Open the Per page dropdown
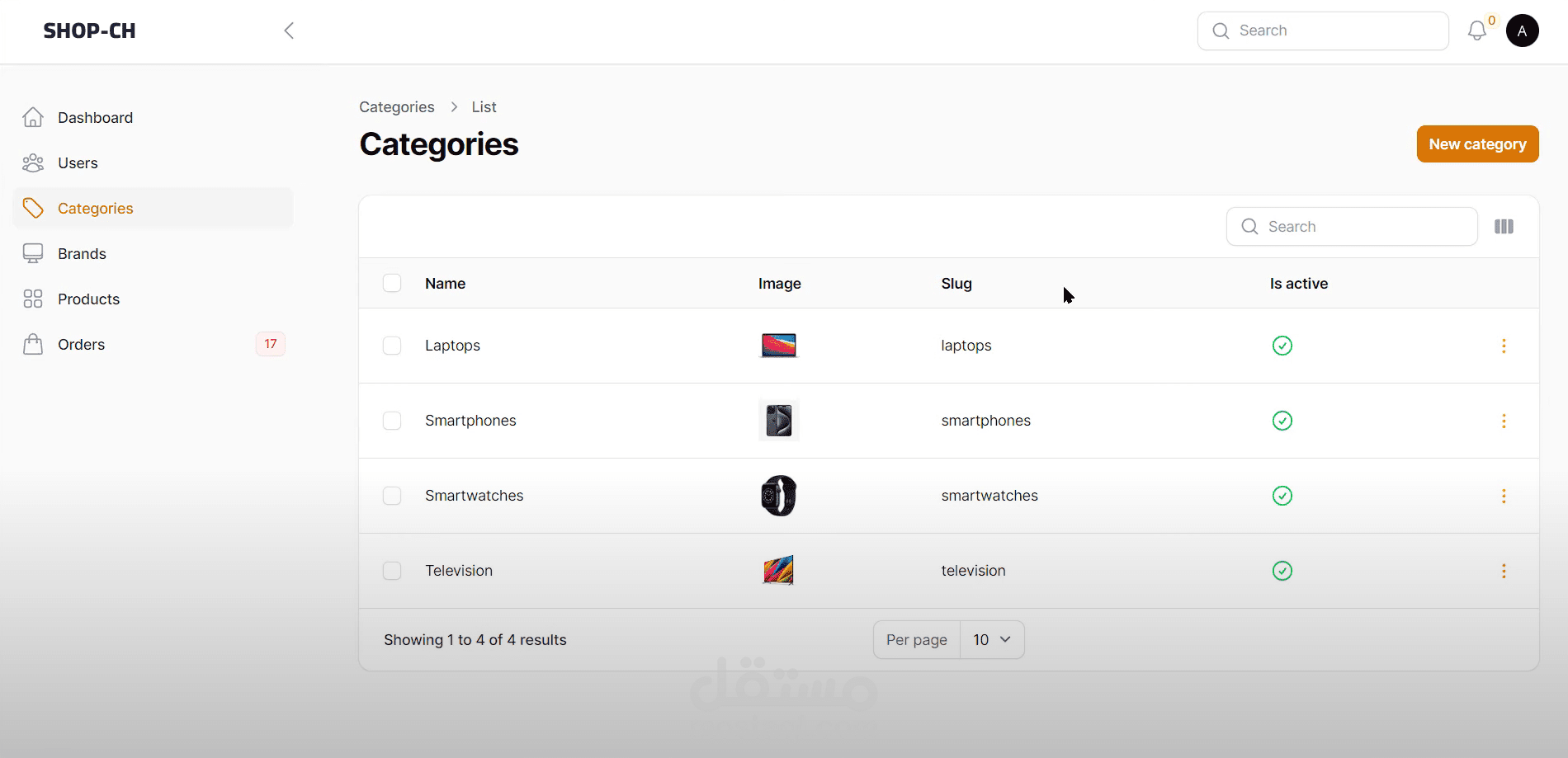 991,640
